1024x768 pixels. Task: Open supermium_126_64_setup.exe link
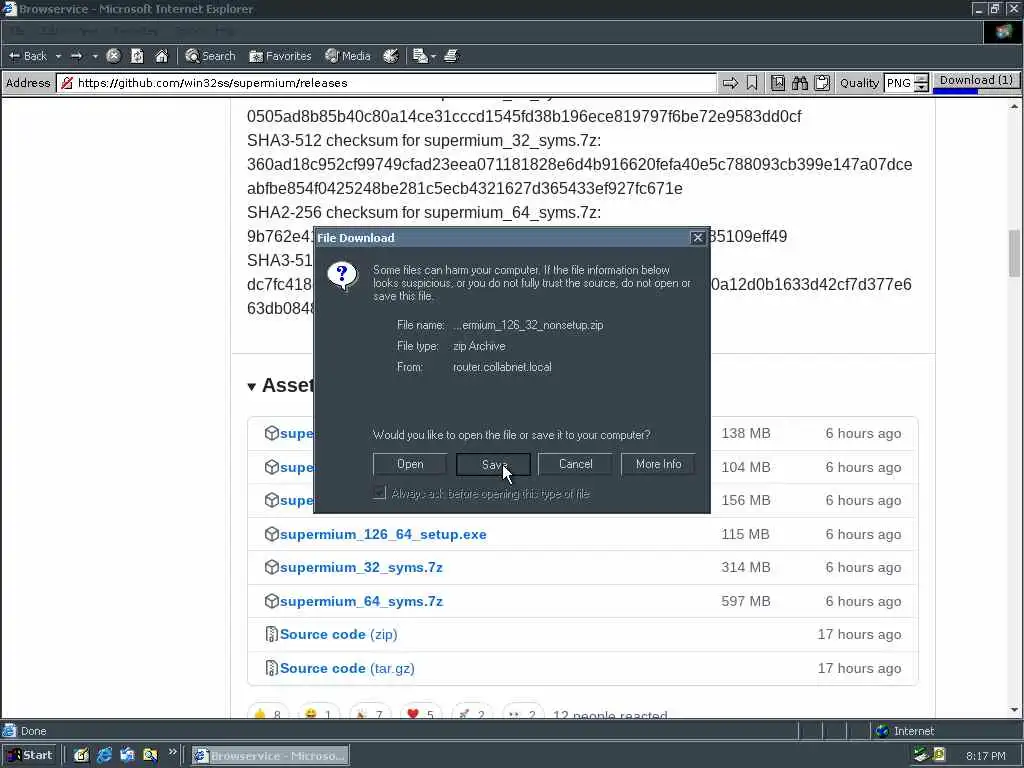[383, 534]
